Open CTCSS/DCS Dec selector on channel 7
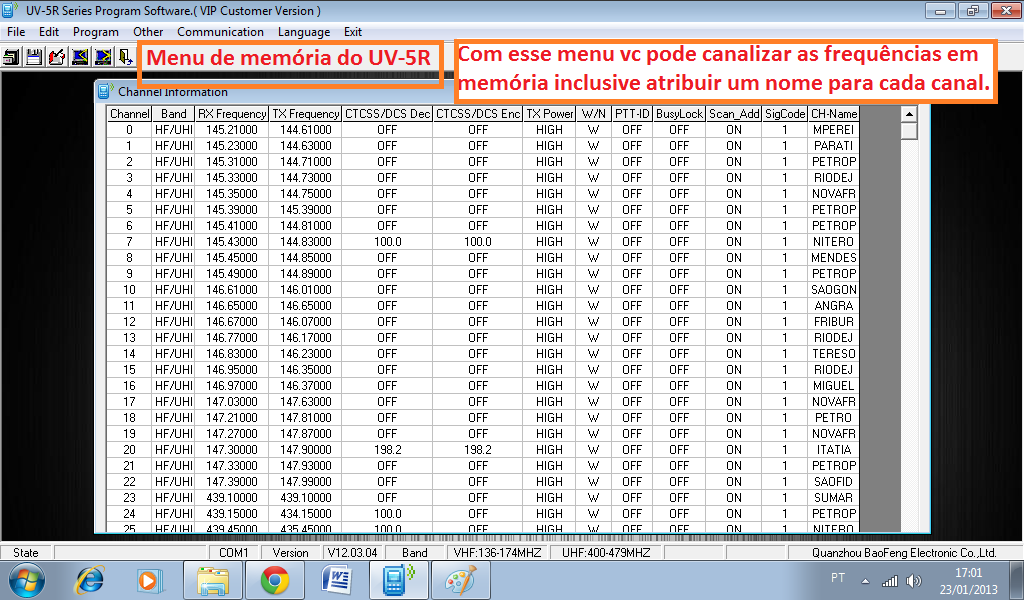The width and height of the screenshot is (1024, 600). point(388,243)
